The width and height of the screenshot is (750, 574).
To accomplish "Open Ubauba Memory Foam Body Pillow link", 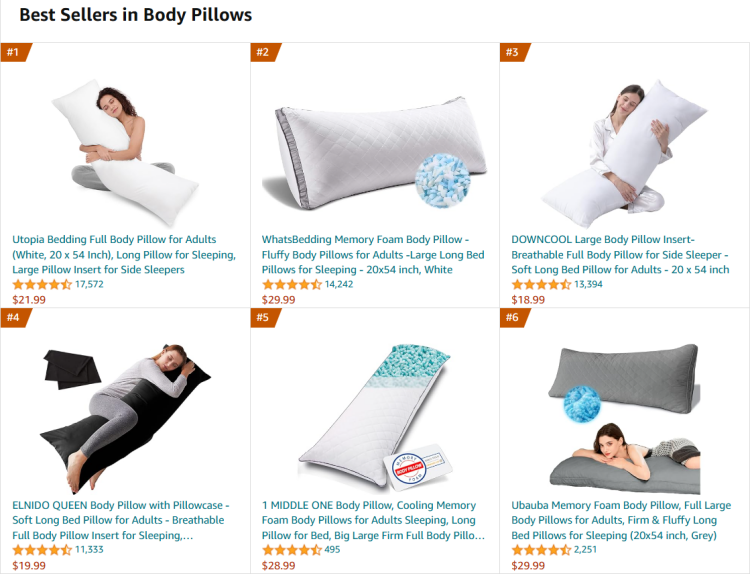I will [621, 520].
